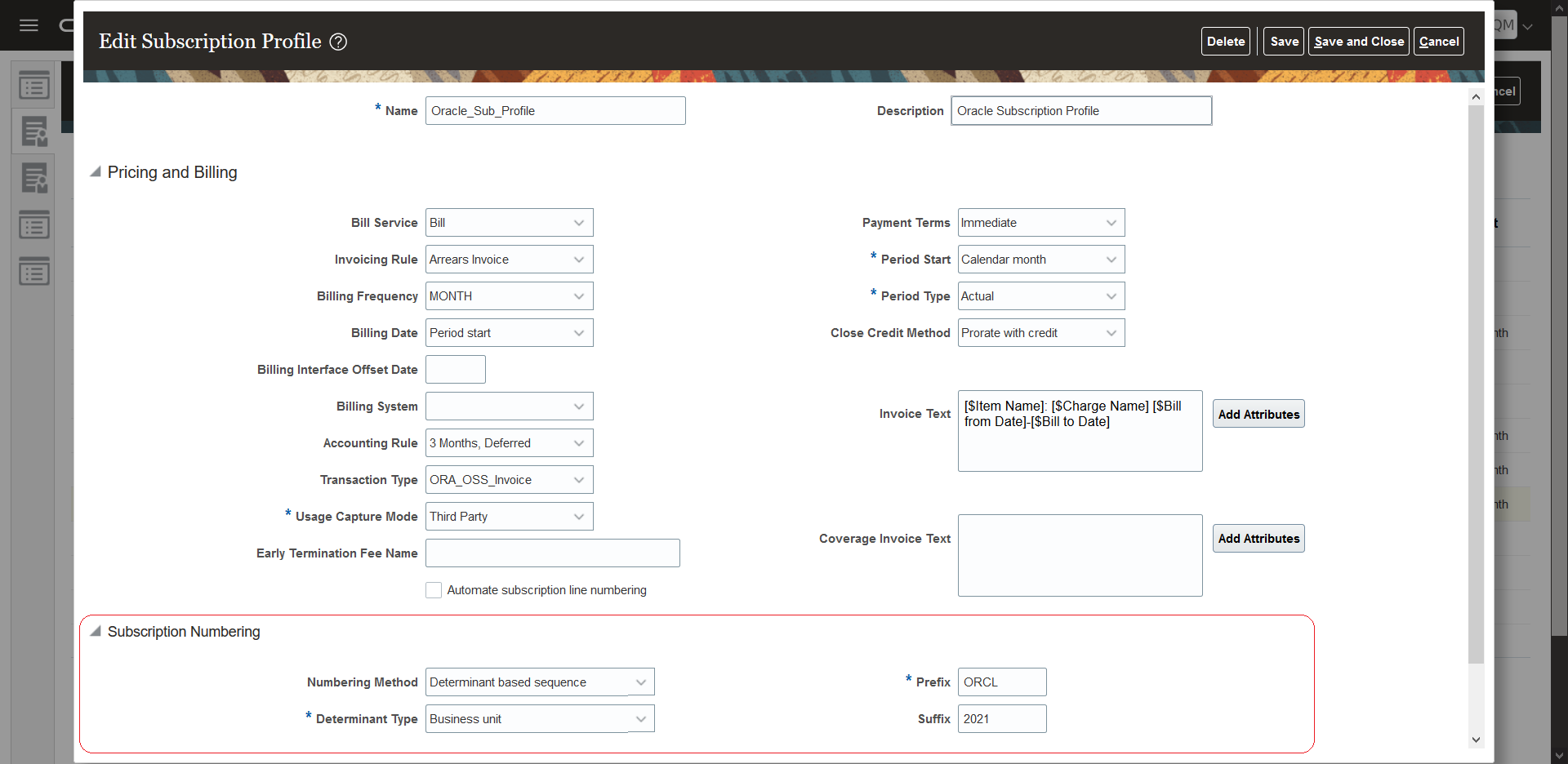Click the dialog scrollbar down arrow

[1476, 740]
